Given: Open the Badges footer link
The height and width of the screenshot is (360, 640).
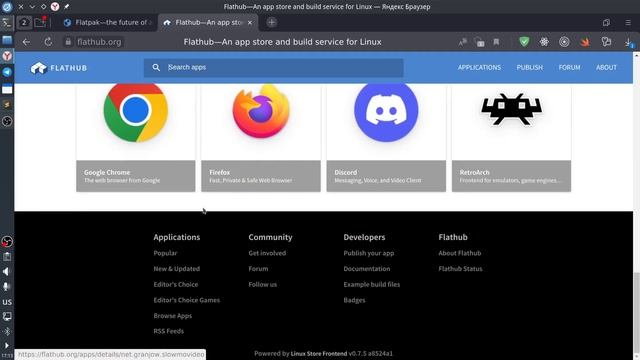Looking at the screenshot, I should (x=354, y=300).
